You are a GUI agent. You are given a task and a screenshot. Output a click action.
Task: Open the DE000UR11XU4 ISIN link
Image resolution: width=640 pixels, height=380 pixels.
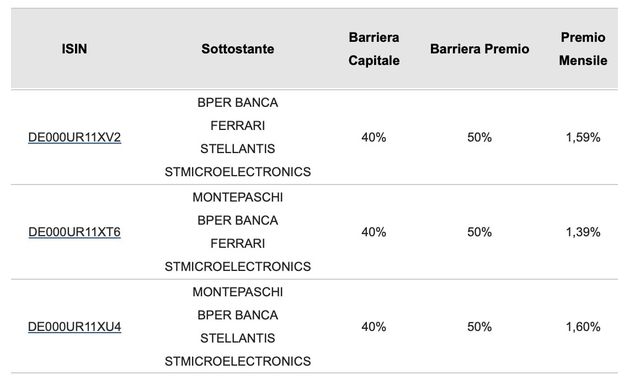click(x=74, y=327)
